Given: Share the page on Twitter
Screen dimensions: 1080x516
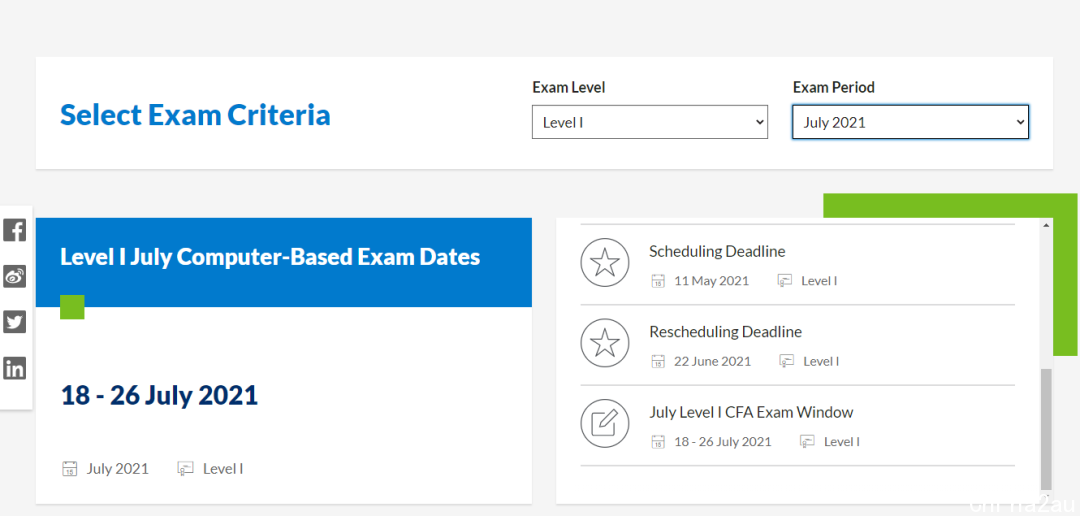Looking at the screenshot, I should (14, 322).
